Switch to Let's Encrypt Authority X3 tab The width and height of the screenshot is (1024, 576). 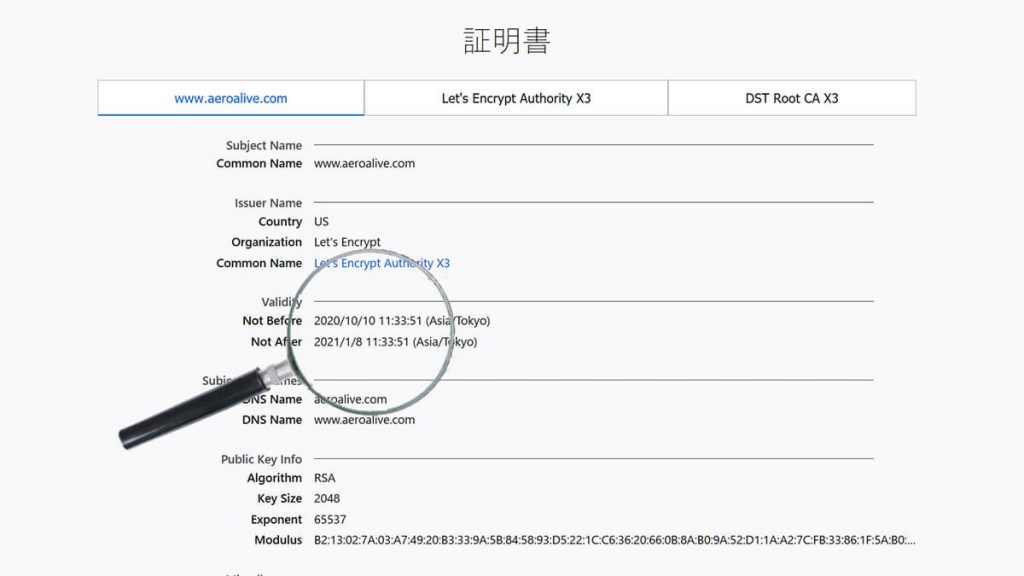click(516, 98)
